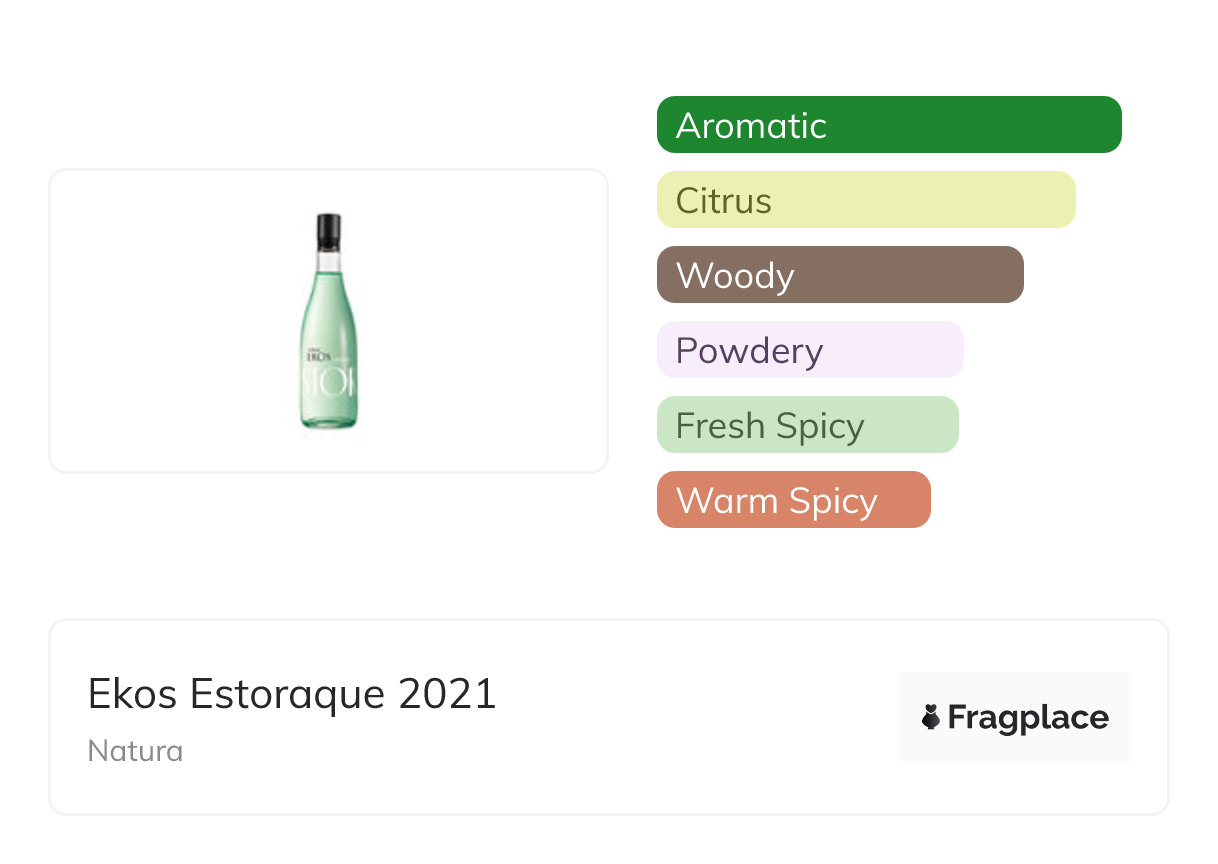
Task: Click the word Ekos in the title
Action: [x=131, y=693]
